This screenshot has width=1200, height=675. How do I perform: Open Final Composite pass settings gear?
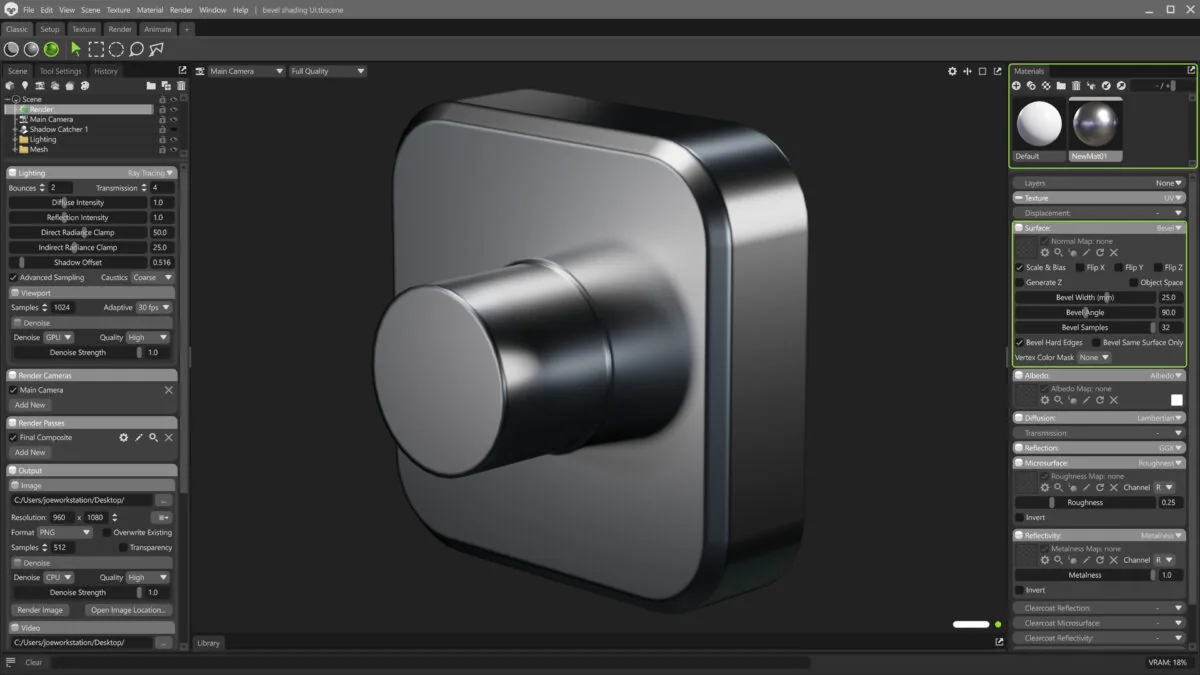(x=124, y=438)
